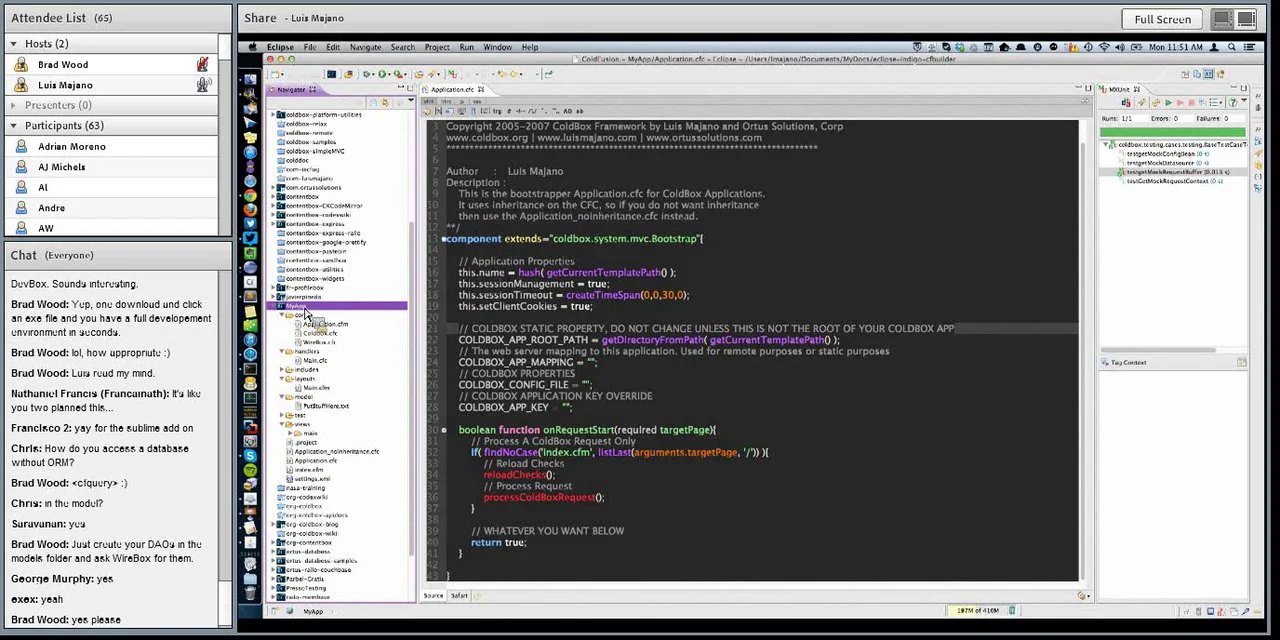Open the Navigate menu

[365, 47]
